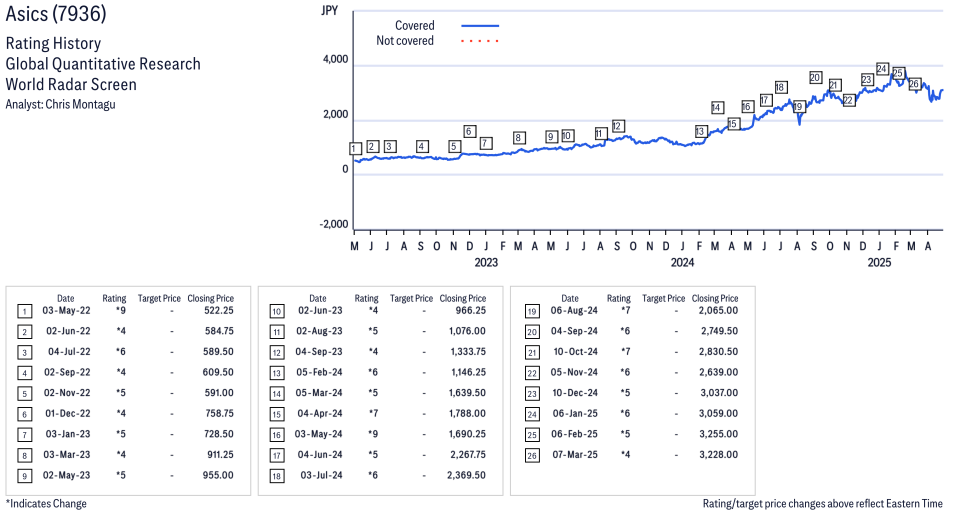This screenshot has width=954, height=510.
Task: Click the 07-Mar-25 date cell
Action: pos(575,455)
